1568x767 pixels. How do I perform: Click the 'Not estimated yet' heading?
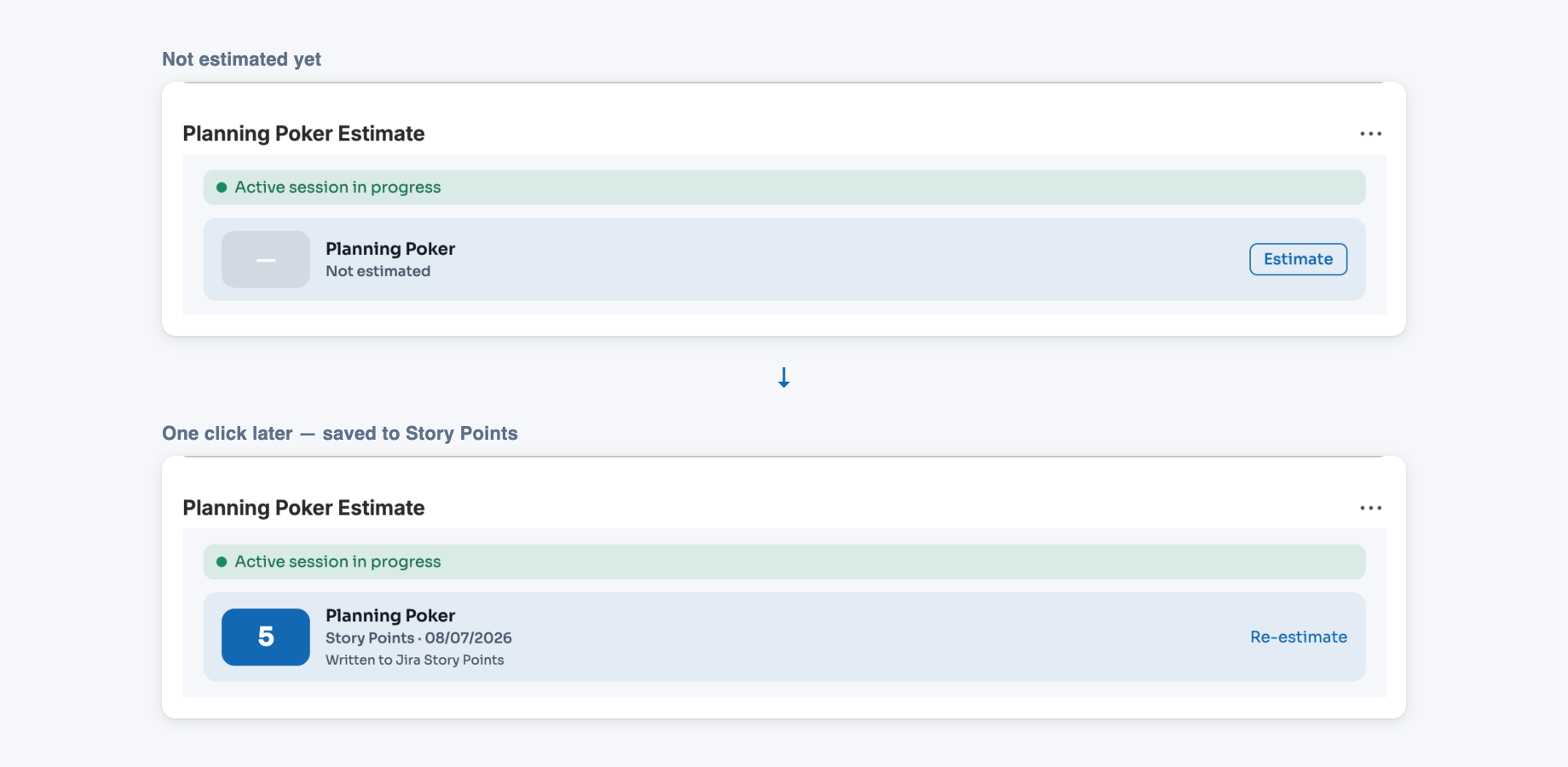tap(241, 59)
